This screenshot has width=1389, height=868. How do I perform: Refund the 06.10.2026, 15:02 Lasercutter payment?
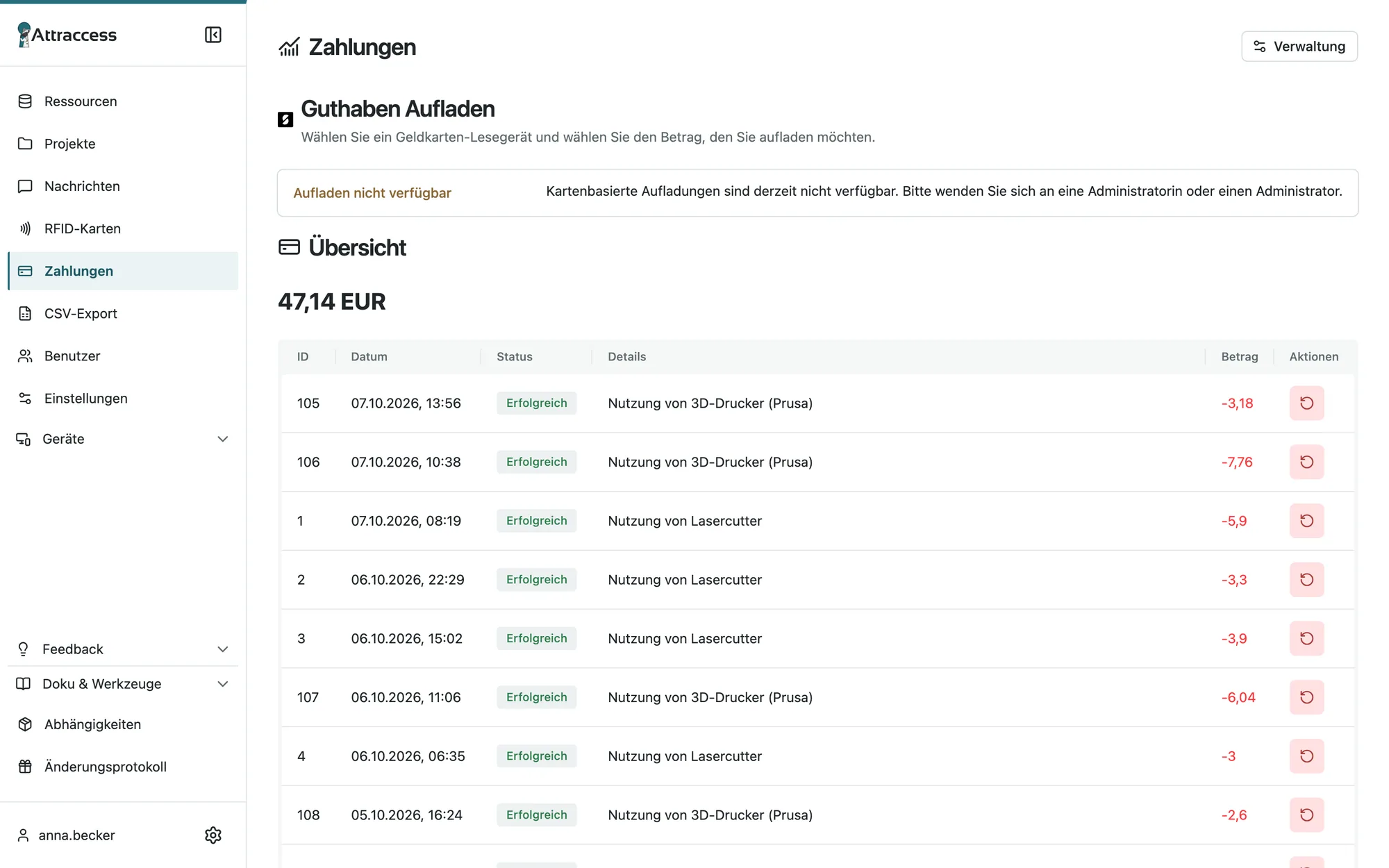click(x=1306, y=638)
